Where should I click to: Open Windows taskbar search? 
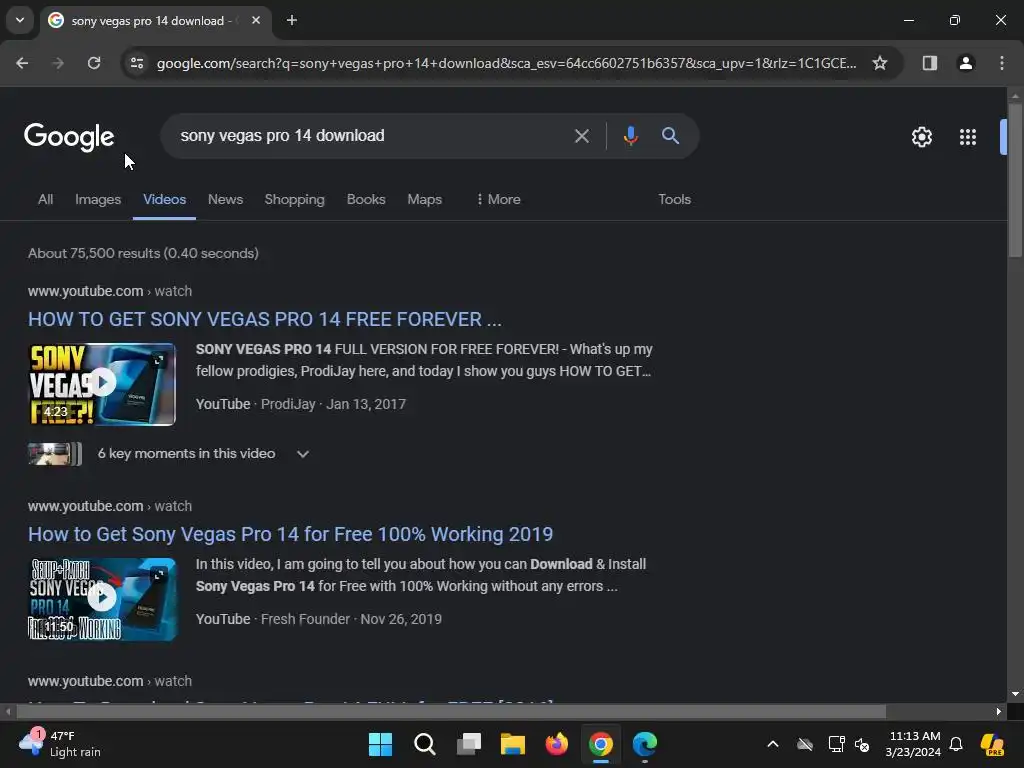pos(424,744)
